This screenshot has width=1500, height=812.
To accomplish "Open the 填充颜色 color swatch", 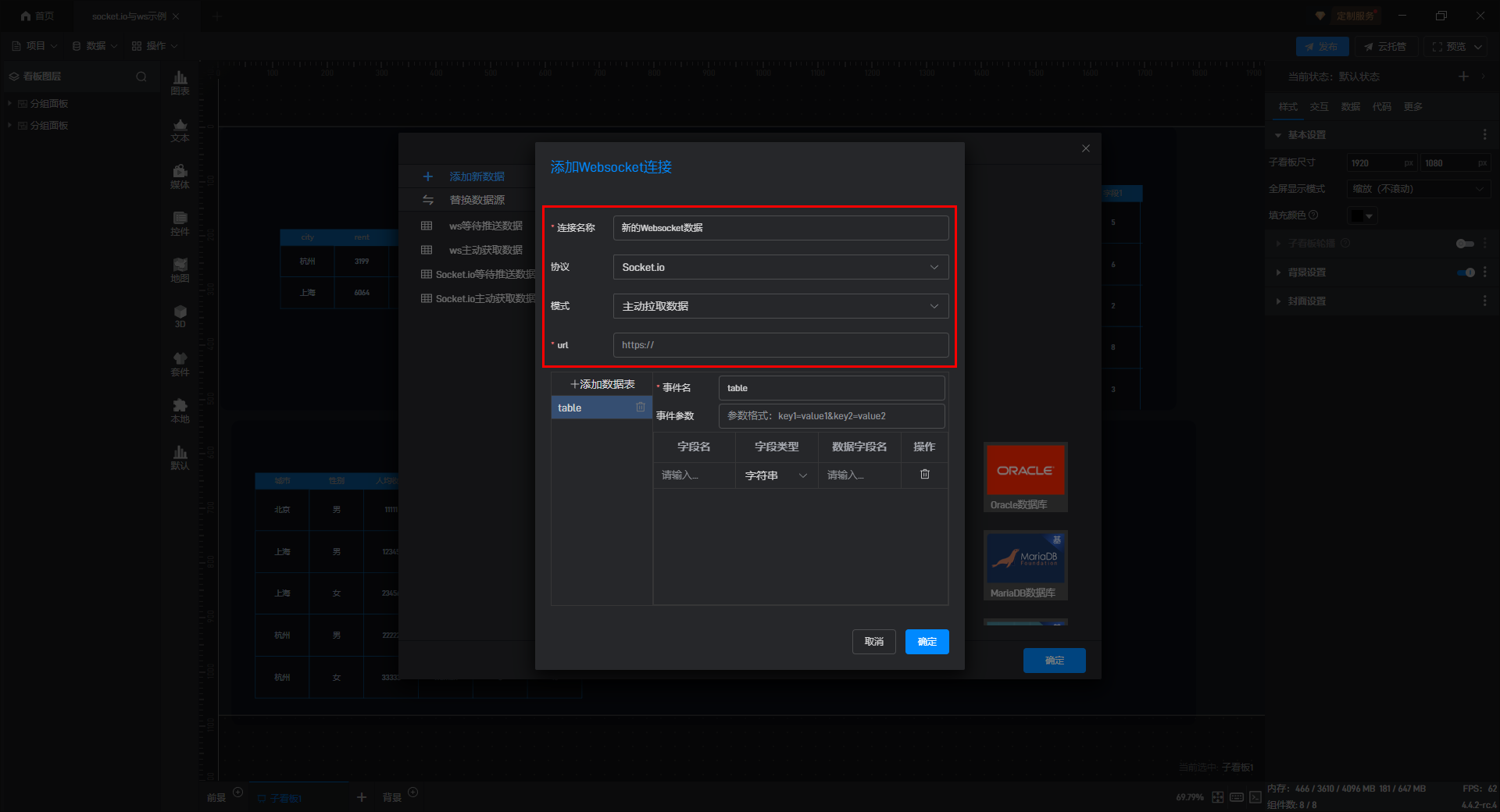I will (x=1362, y=215).
